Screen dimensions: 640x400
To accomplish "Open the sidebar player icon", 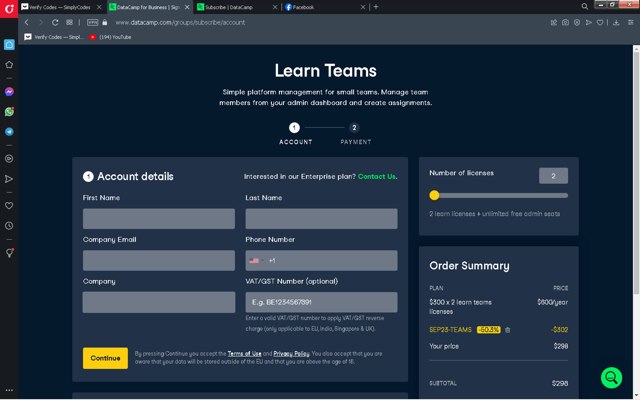I will point(9,159).
